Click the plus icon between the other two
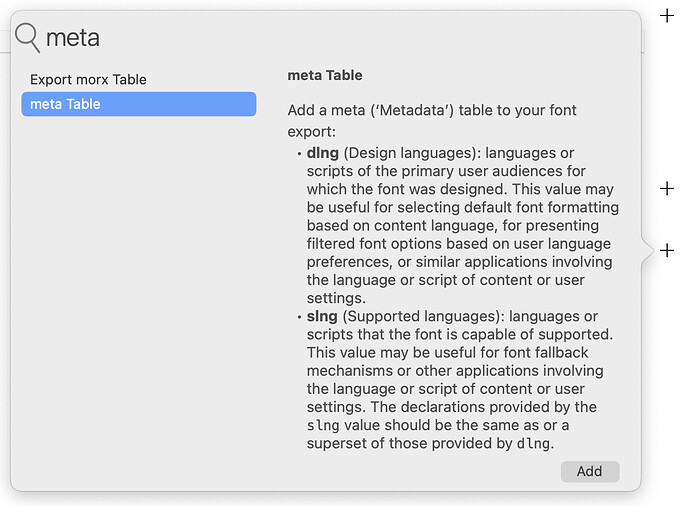Screen dimensions: 689x506 coord(668,188)
